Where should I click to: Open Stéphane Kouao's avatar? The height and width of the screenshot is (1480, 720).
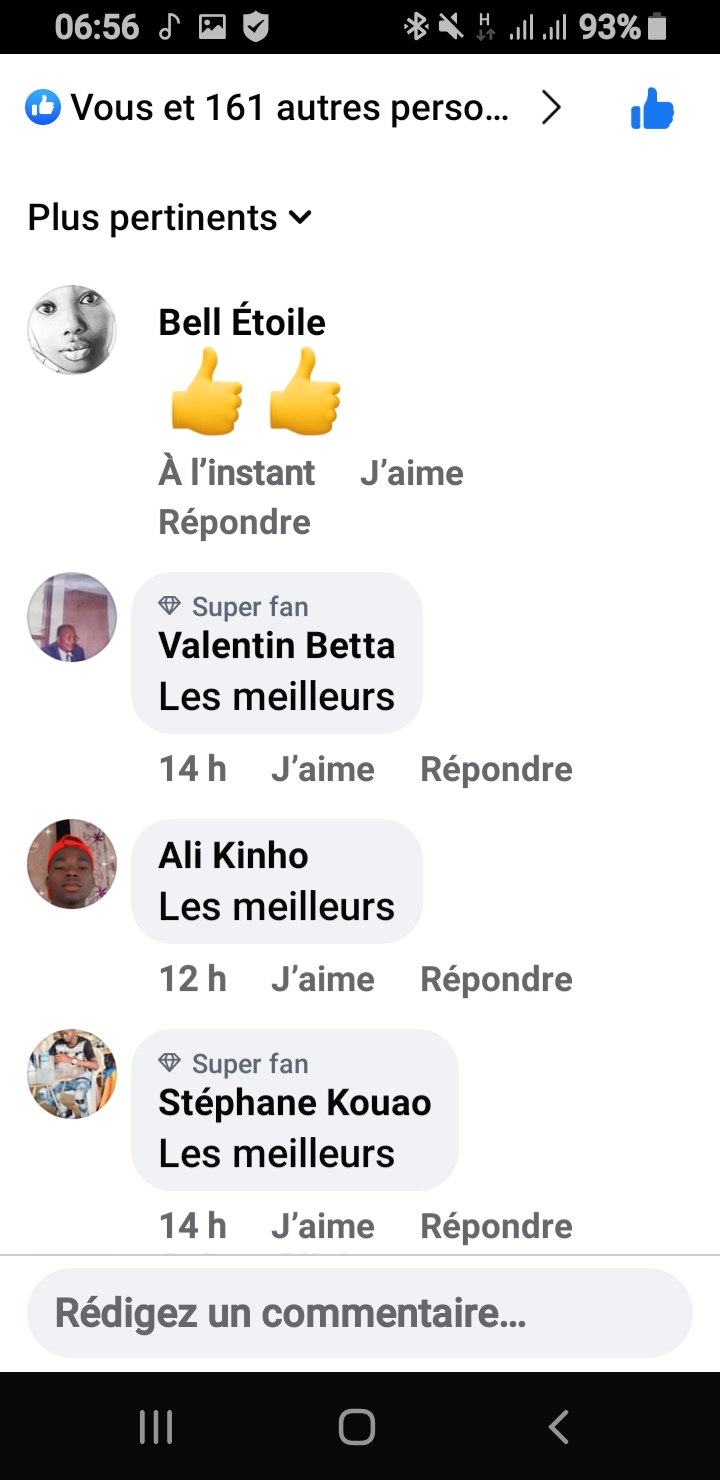pyautogui.click(x=72, y=1074)
